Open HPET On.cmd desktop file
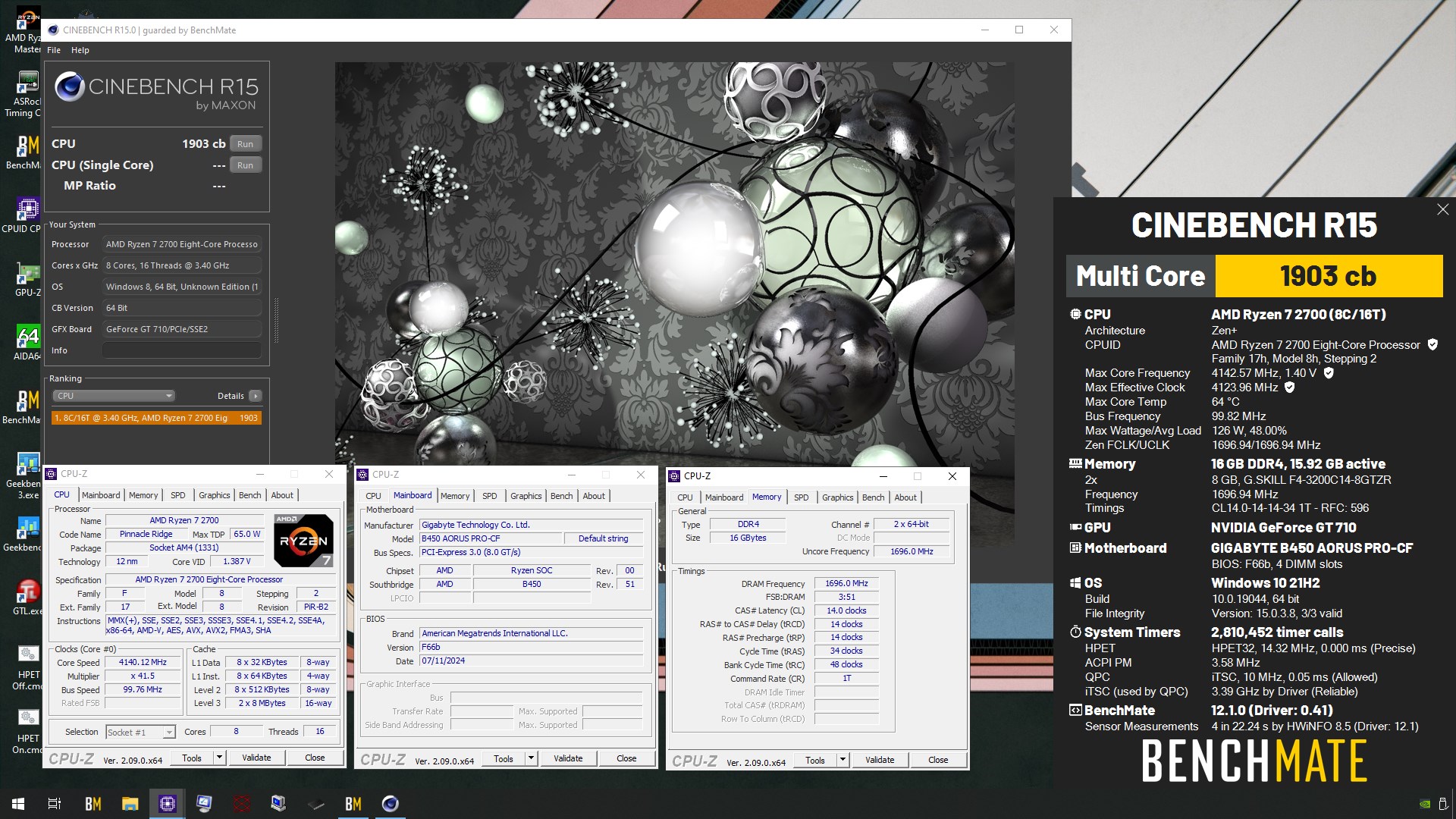 [x=27, y=731]
